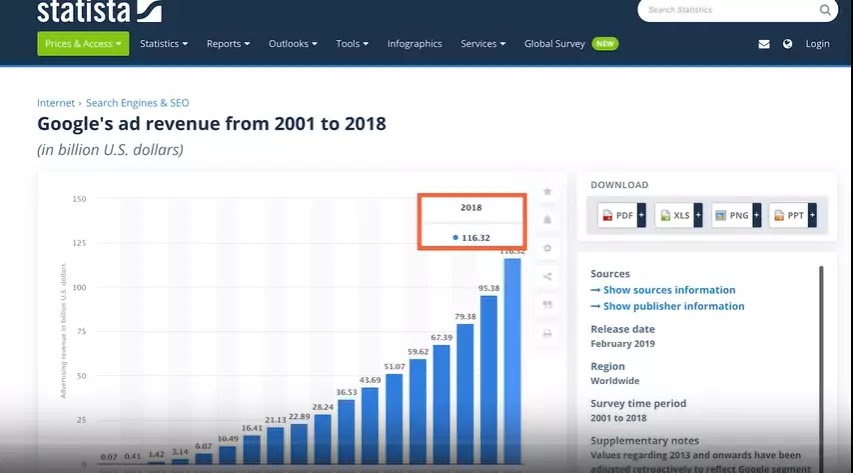
Task: Click the share icon beside chart
Action: coord(547,277)
